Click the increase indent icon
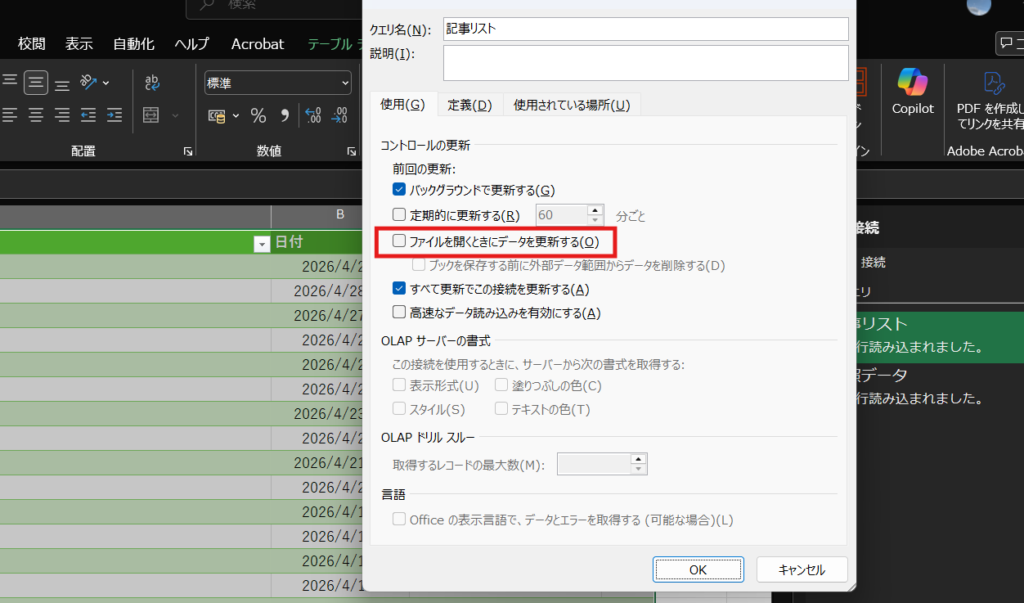Screen dimensions: 1024x603 click(x=114, y=115)
